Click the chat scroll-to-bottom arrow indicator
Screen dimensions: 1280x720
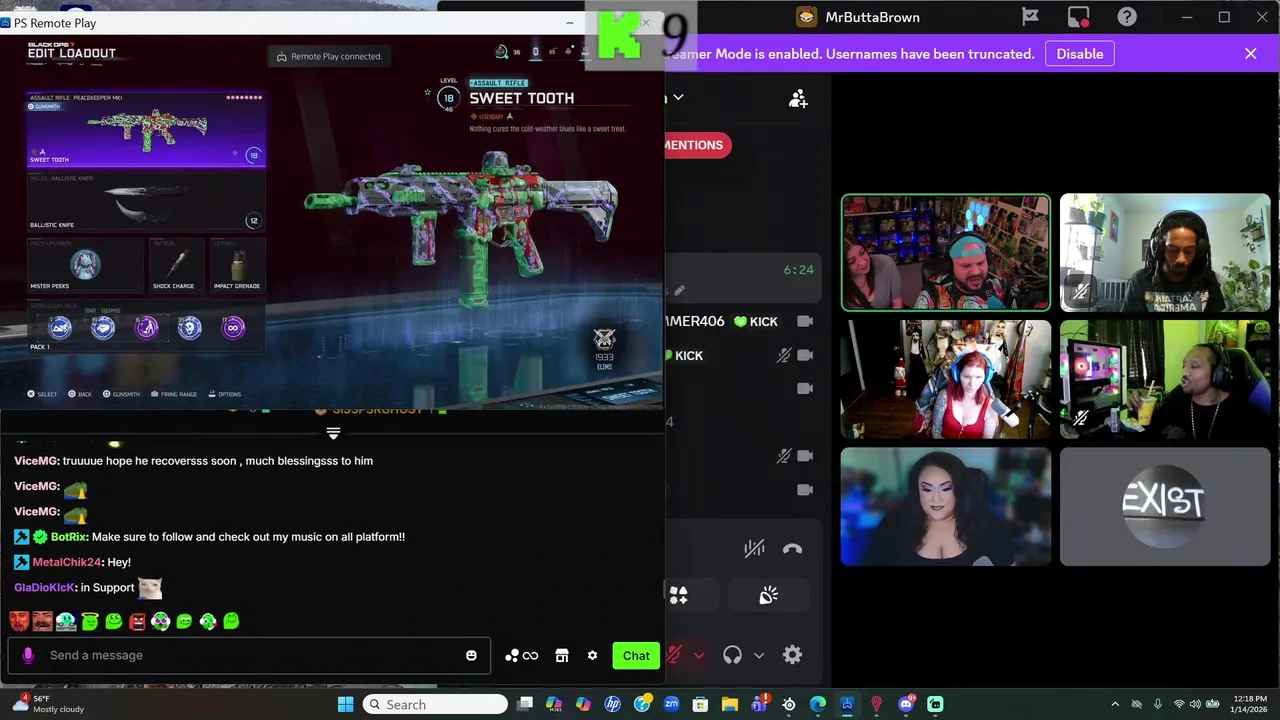tap(333, 433)
